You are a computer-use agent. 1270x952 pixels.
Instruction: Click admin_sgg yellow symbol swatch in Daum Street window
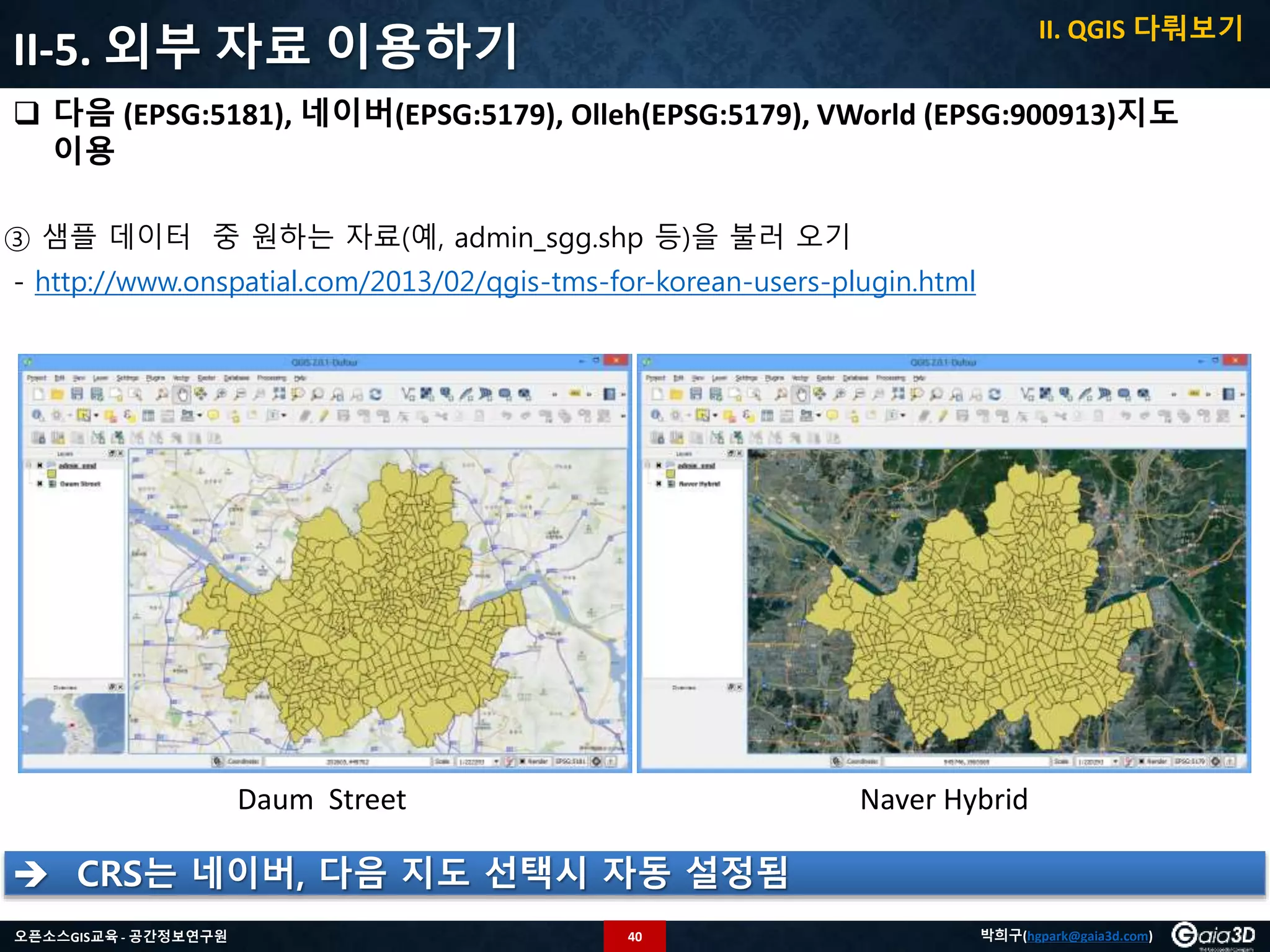click(x=52, y=474)
